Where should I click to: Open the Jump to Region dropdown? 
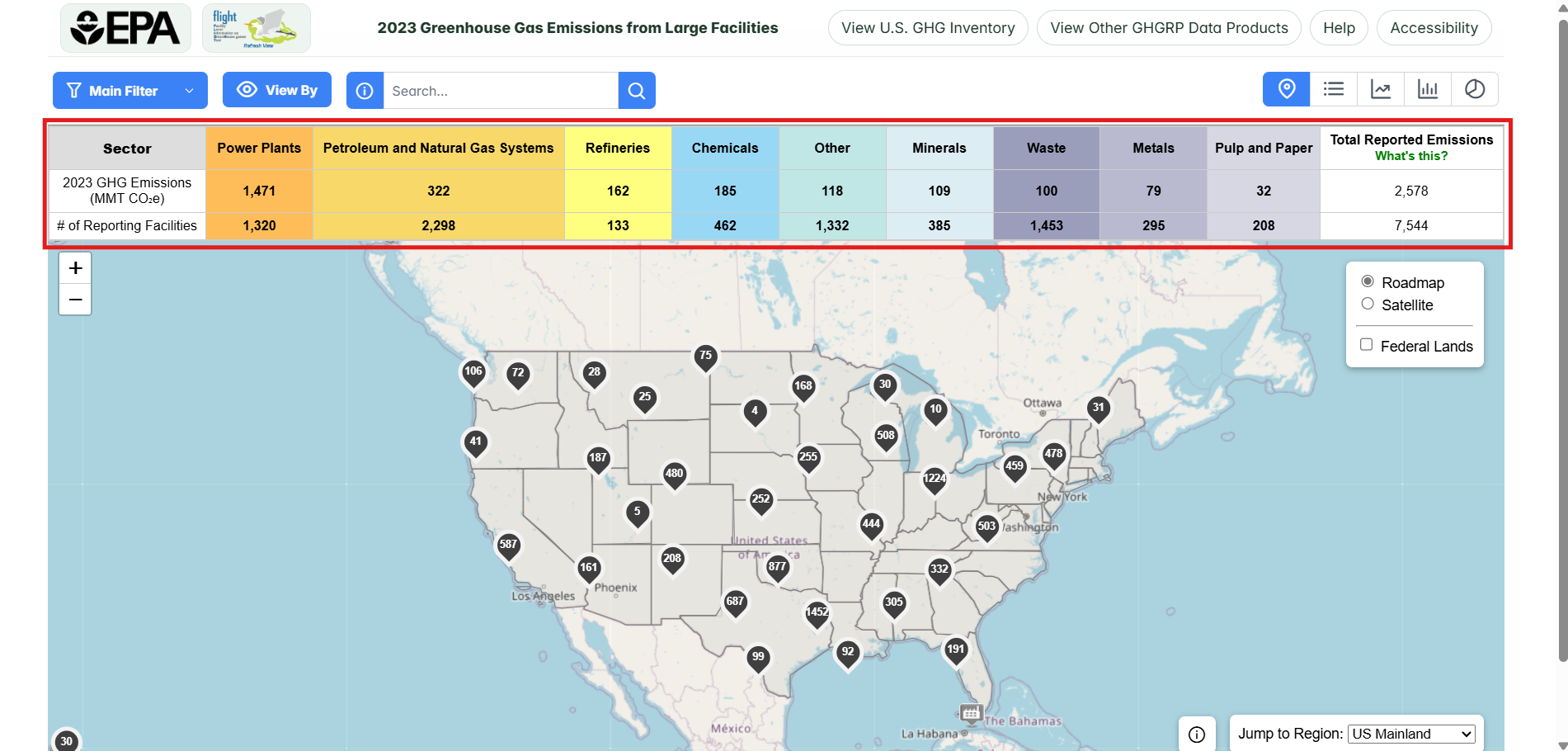(1411, 734)
